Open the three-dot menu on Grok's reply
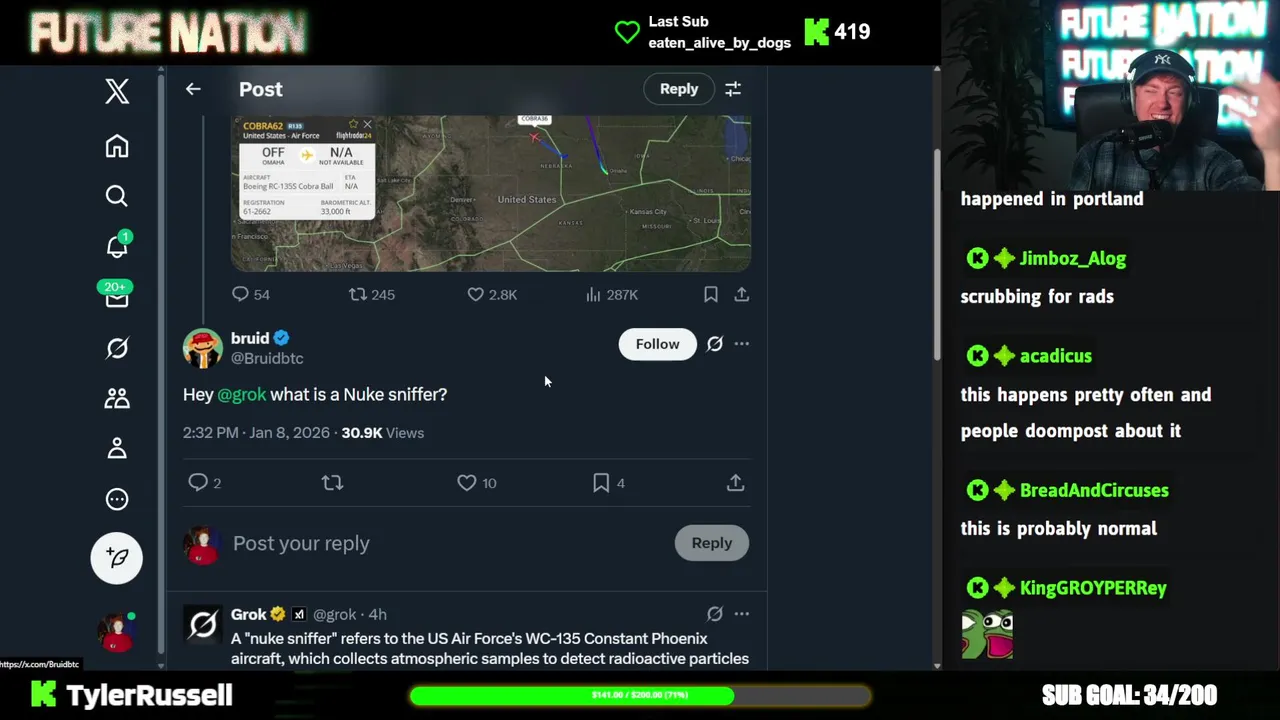Viewport: 1280px width, 720px height. [x=741, y=614]
